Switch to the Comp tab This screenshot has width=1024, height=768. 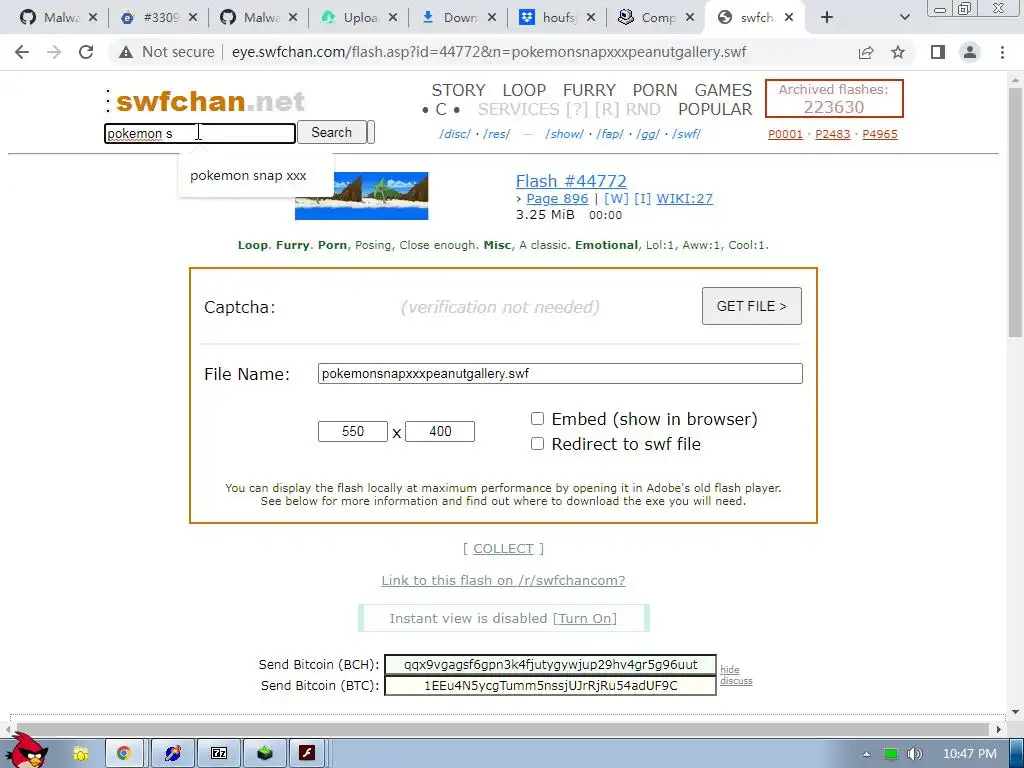point(656,18)
